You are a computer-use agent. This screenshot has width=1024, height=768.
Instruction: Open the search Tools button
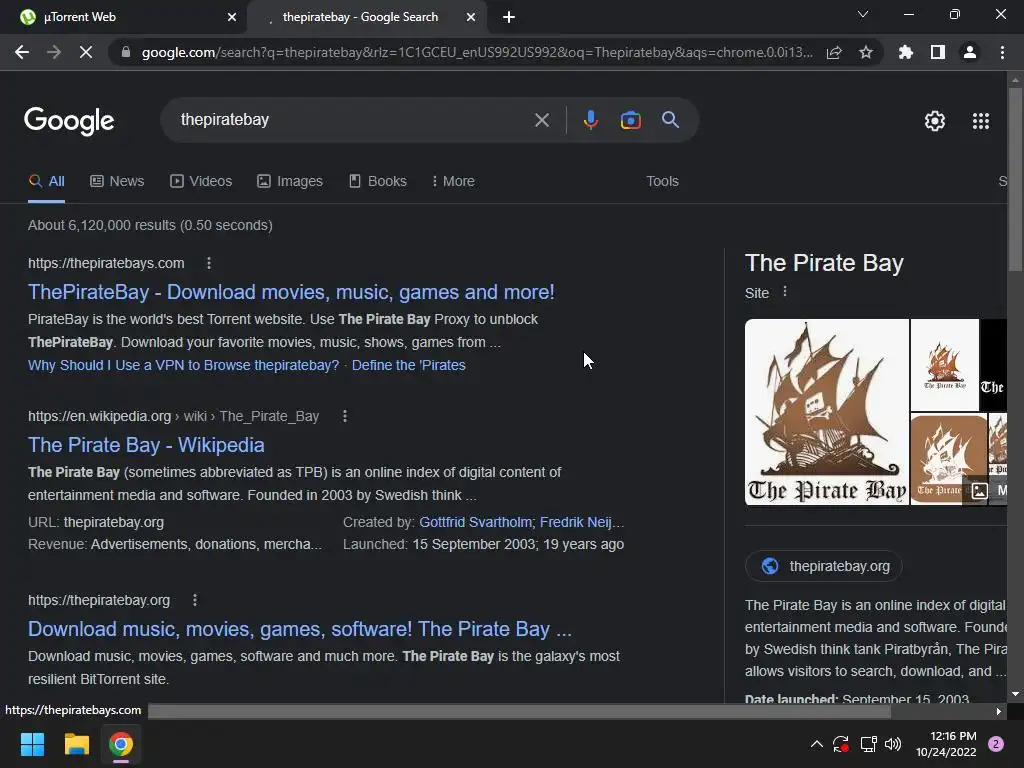662,181
